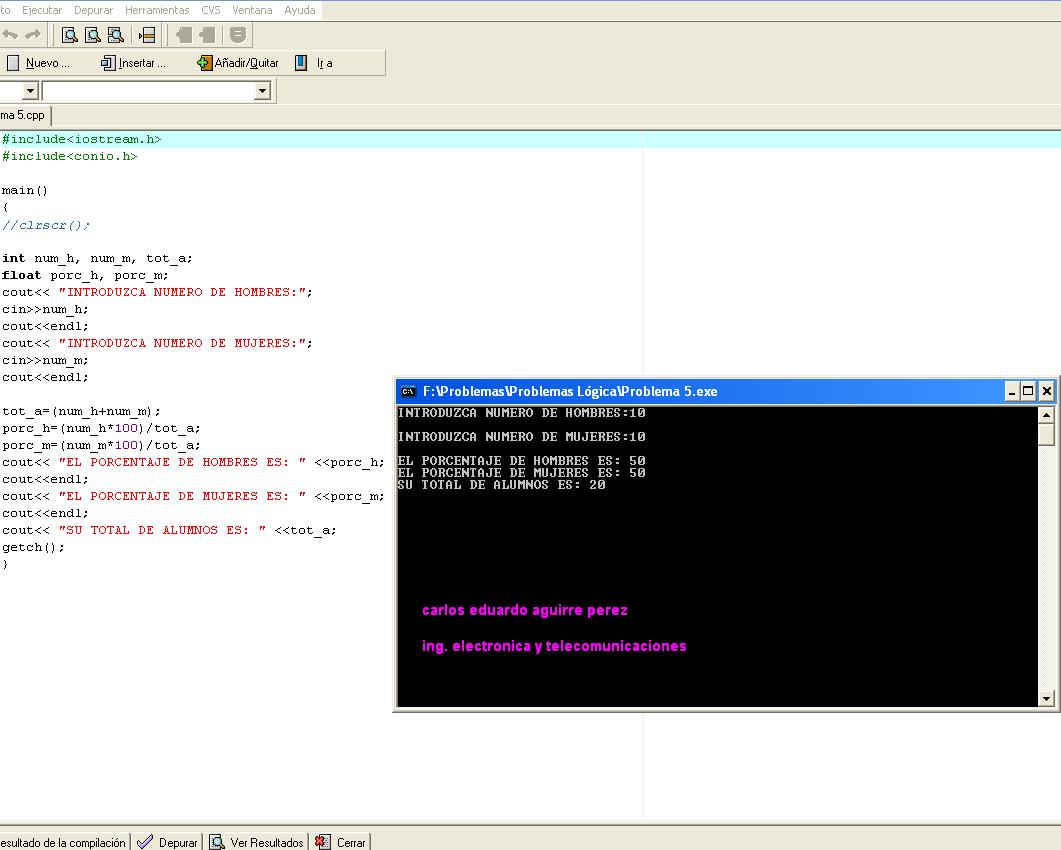The height and width of the screenshot is (850, 1061).
Task: Click the Nuevo ... button
Action: (x=39, y=63)
